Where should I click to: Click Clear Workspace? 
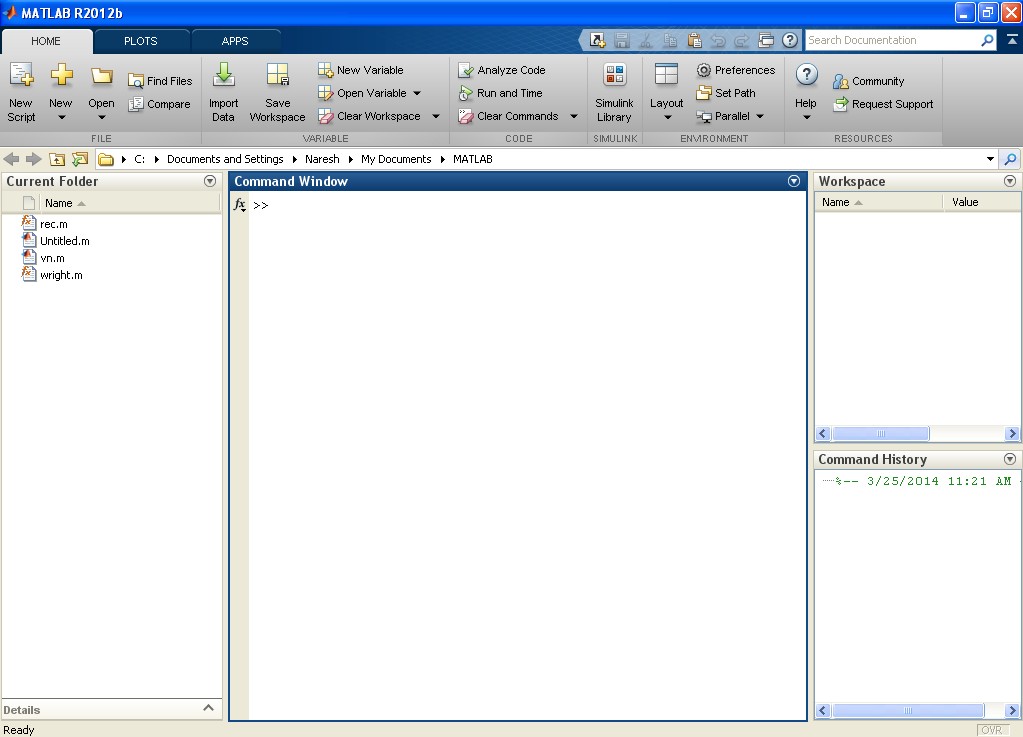click(369, 116)
